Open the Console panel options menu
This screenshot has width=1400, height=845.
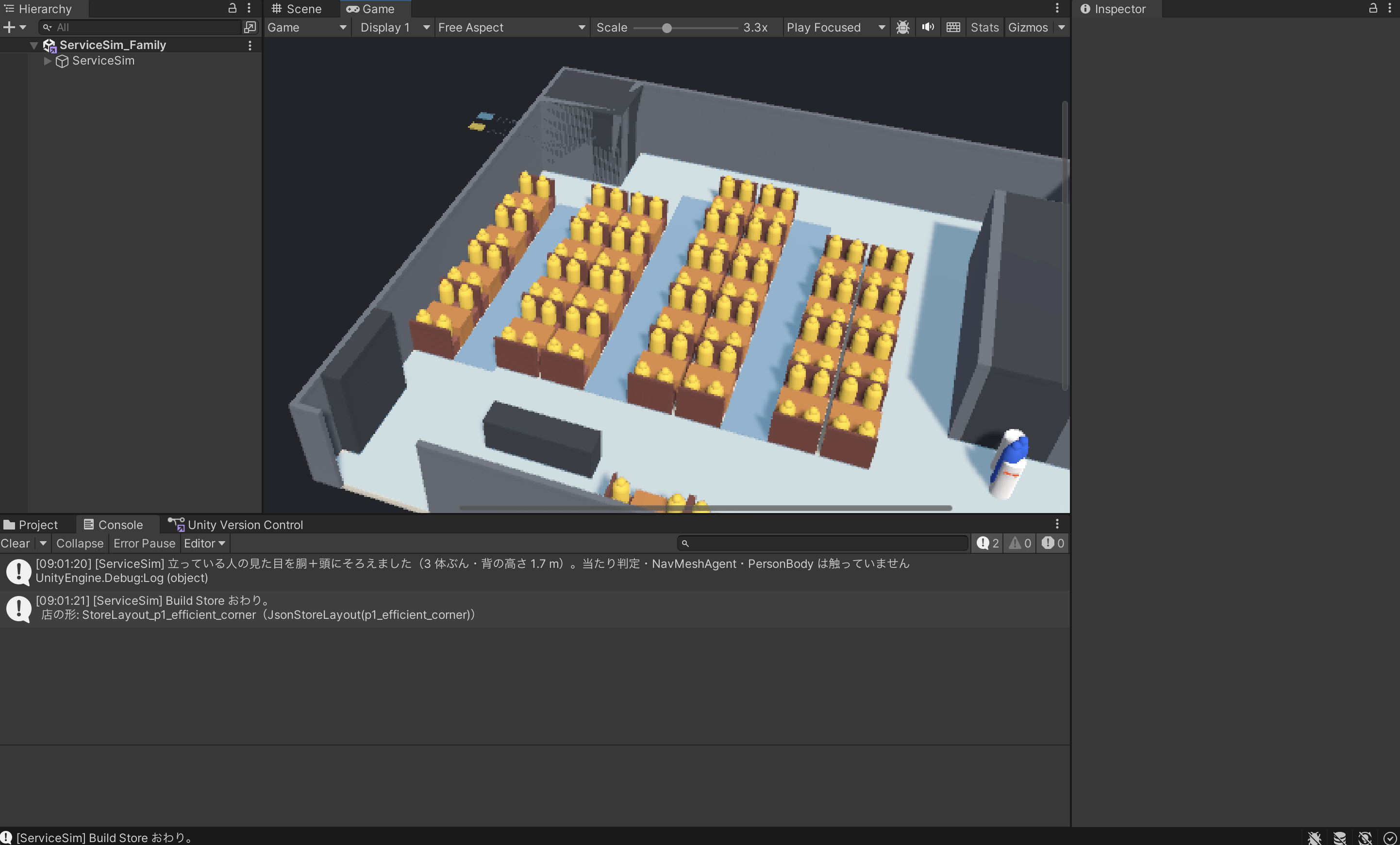pos(1057,523)
